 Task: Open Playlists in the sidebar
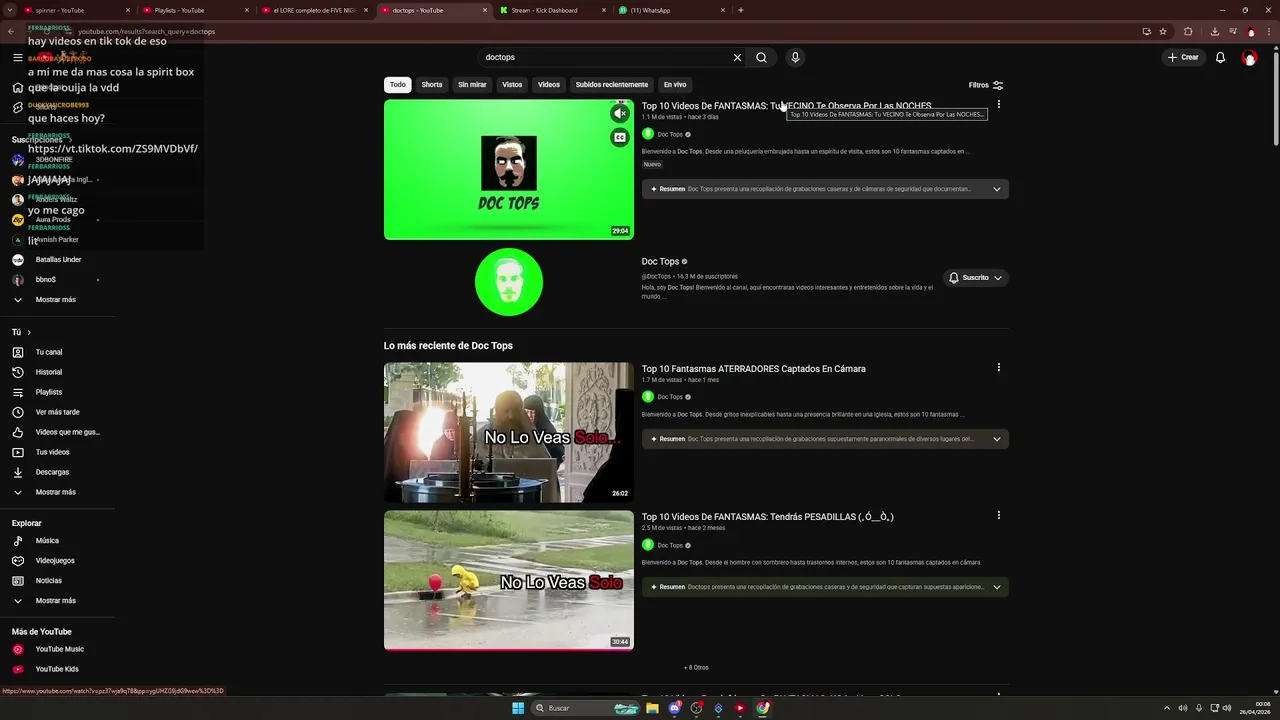[x=58, y=392]
